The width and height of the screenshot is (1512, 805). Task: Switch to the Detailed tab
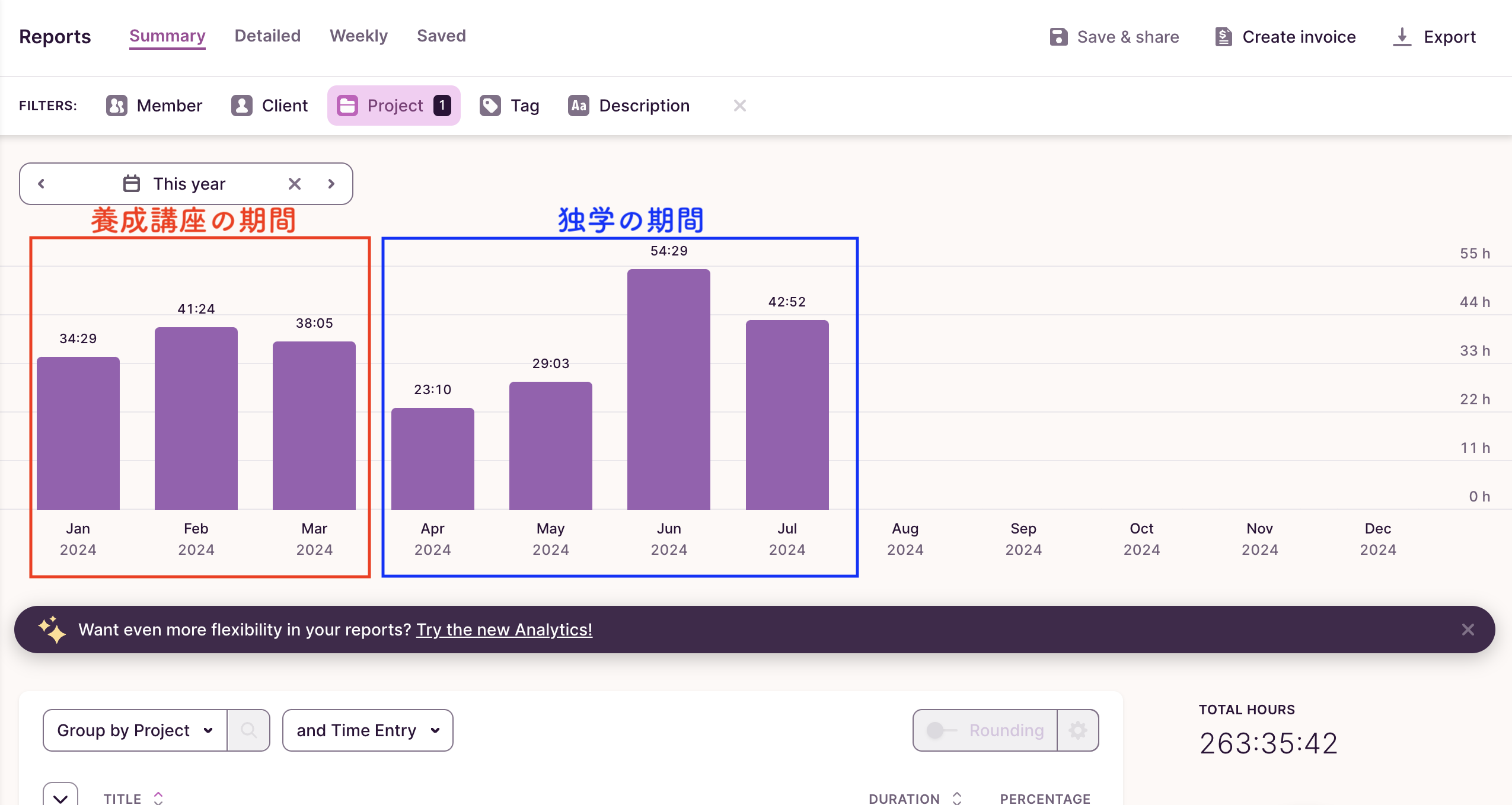pyautogui.click(x=267, y=36)
